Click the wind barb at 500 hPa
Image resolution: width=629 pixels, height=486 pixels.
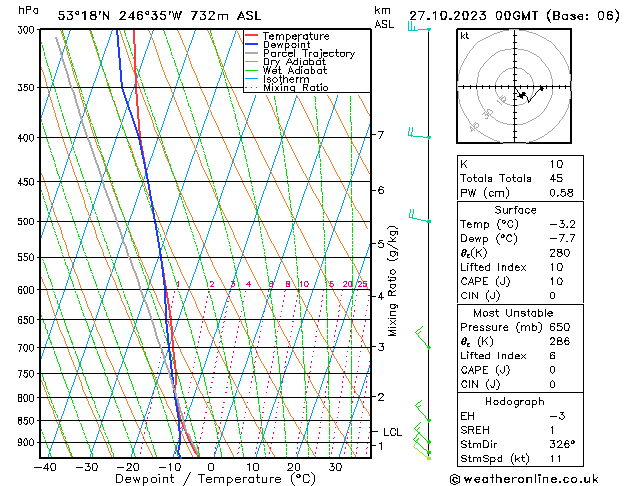coord(420,216)
